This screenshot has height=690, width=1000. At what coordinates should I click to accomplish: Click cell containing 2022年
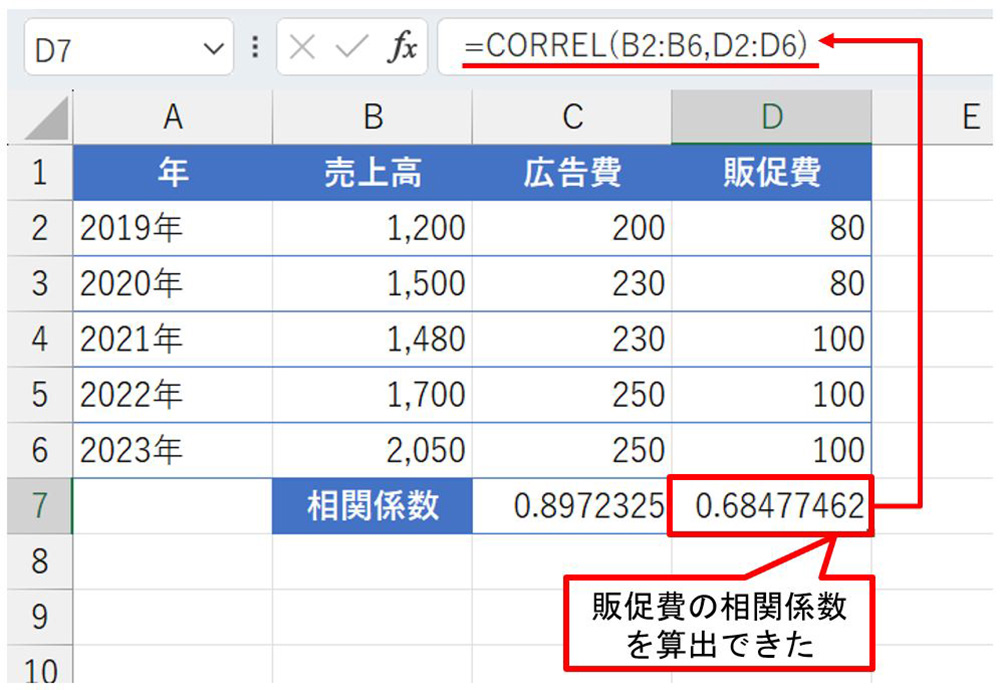pos(172,395)
